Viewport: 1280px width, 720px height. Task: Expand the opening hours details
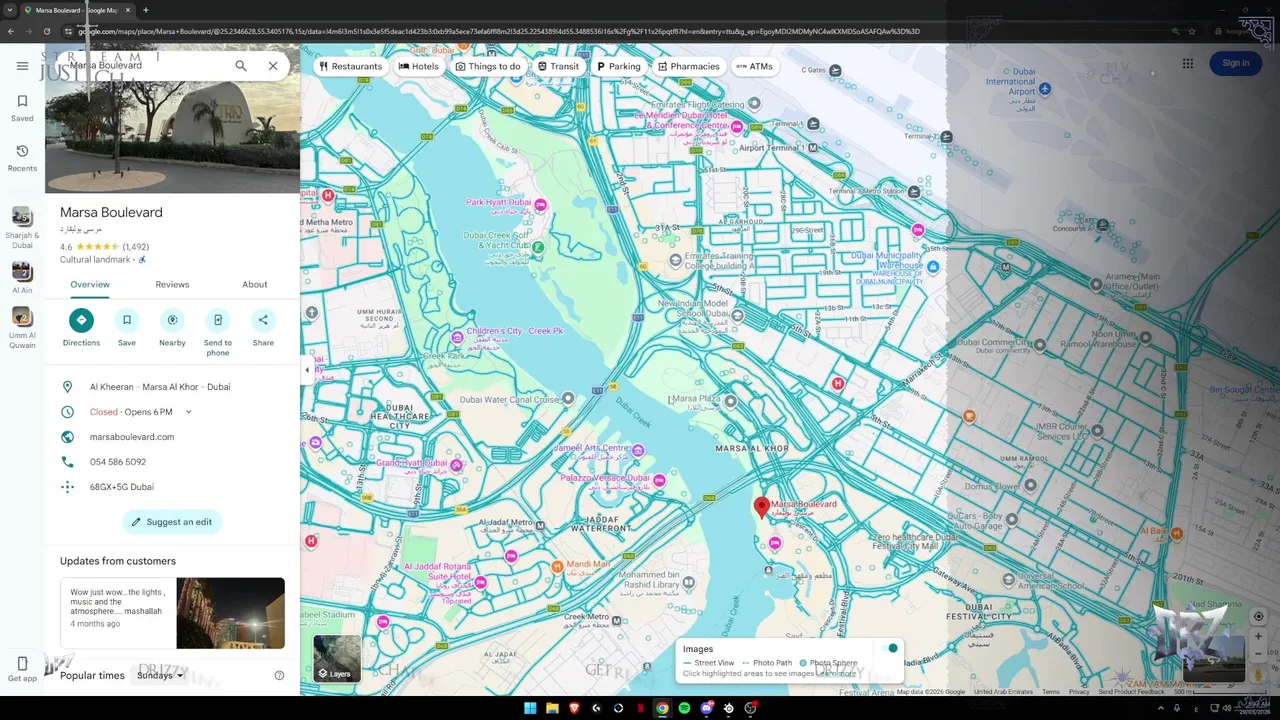click(x=188, y=412)
